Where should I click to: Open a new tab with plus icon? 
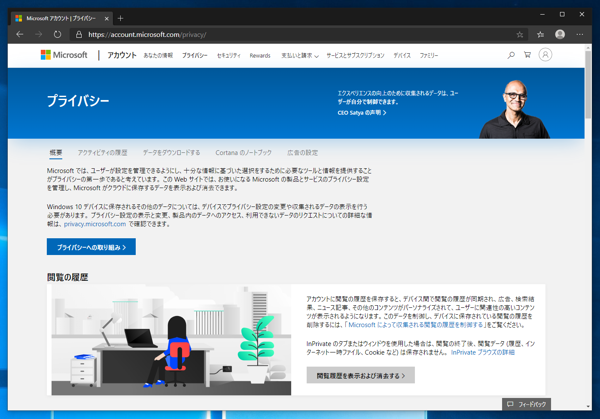click(x=121, y=18)
